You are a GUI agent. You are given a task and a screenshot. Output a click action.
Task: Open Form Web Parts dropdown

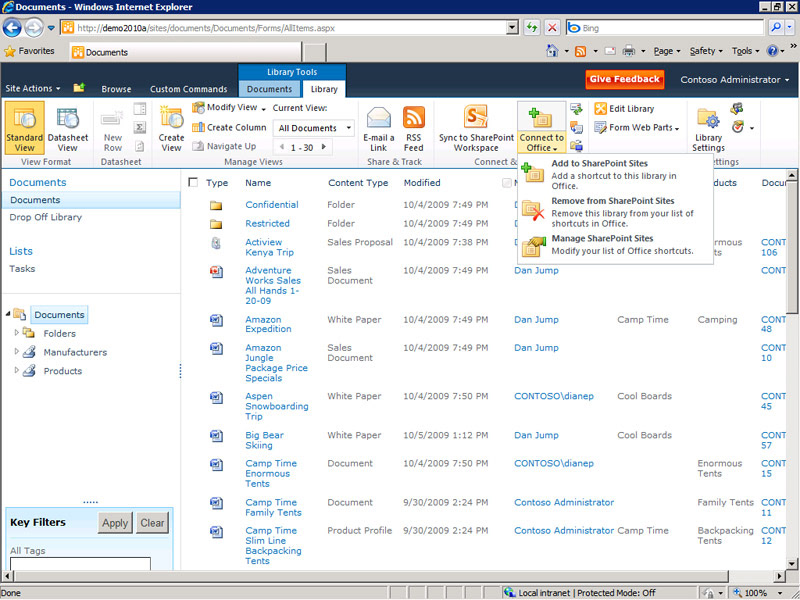point(638,128)
